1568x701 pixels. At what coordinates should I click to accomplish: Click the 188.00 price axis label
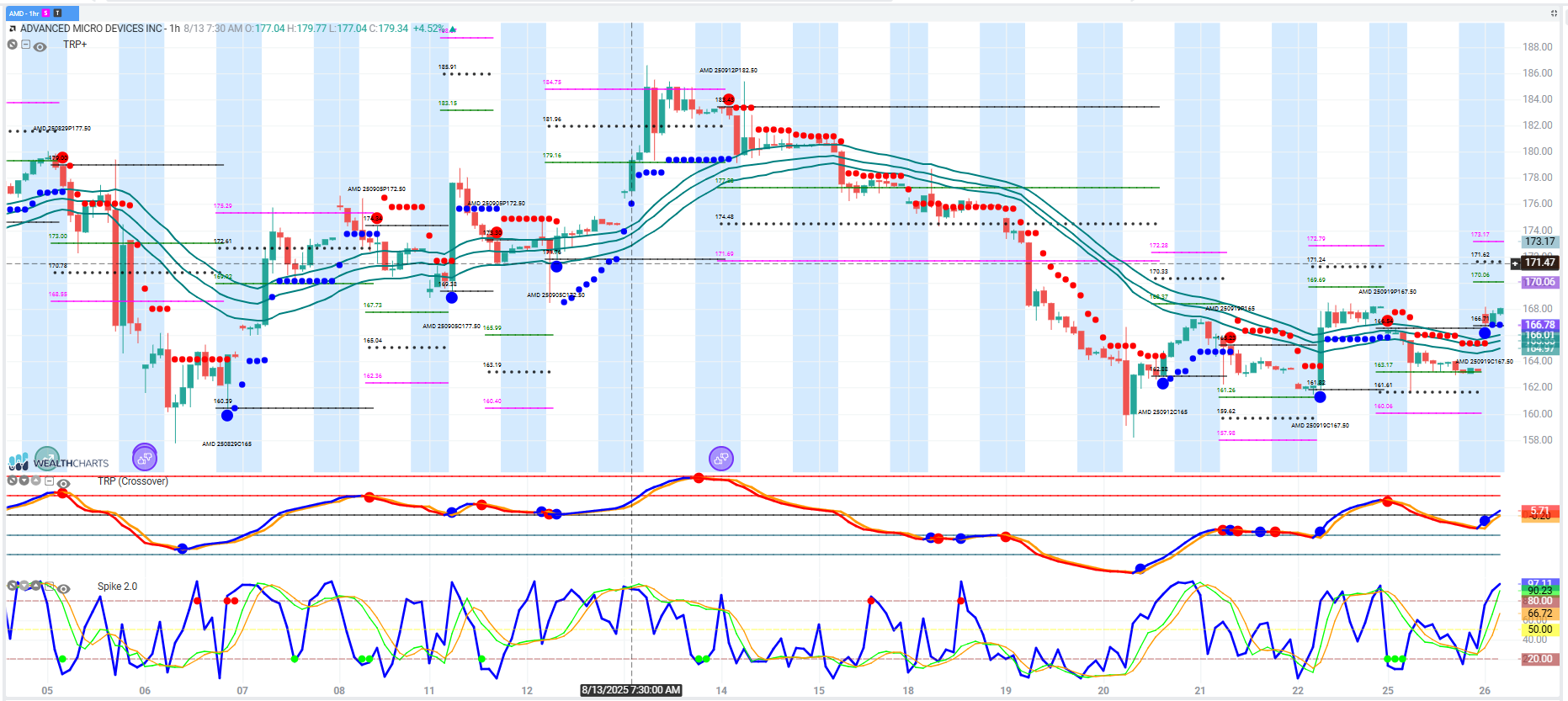pyautogui.click(x=1537, y=47)
